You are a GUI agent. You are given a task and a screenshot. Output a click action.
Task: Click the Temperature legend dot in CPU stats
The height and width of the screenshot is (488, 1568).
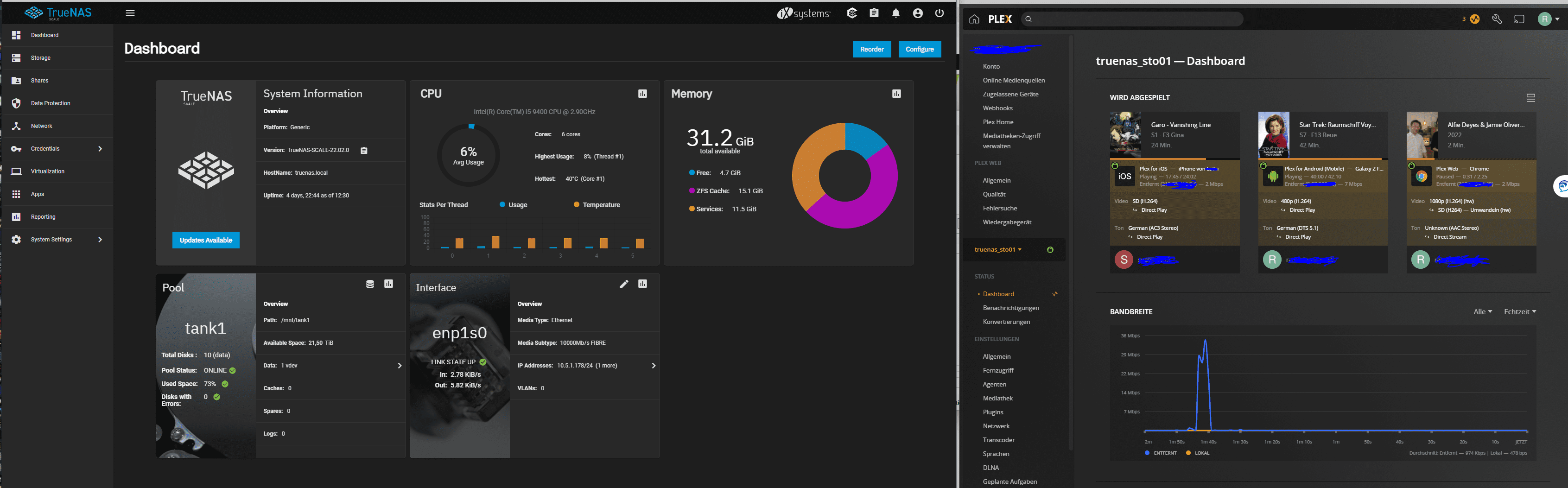(577, 205)
